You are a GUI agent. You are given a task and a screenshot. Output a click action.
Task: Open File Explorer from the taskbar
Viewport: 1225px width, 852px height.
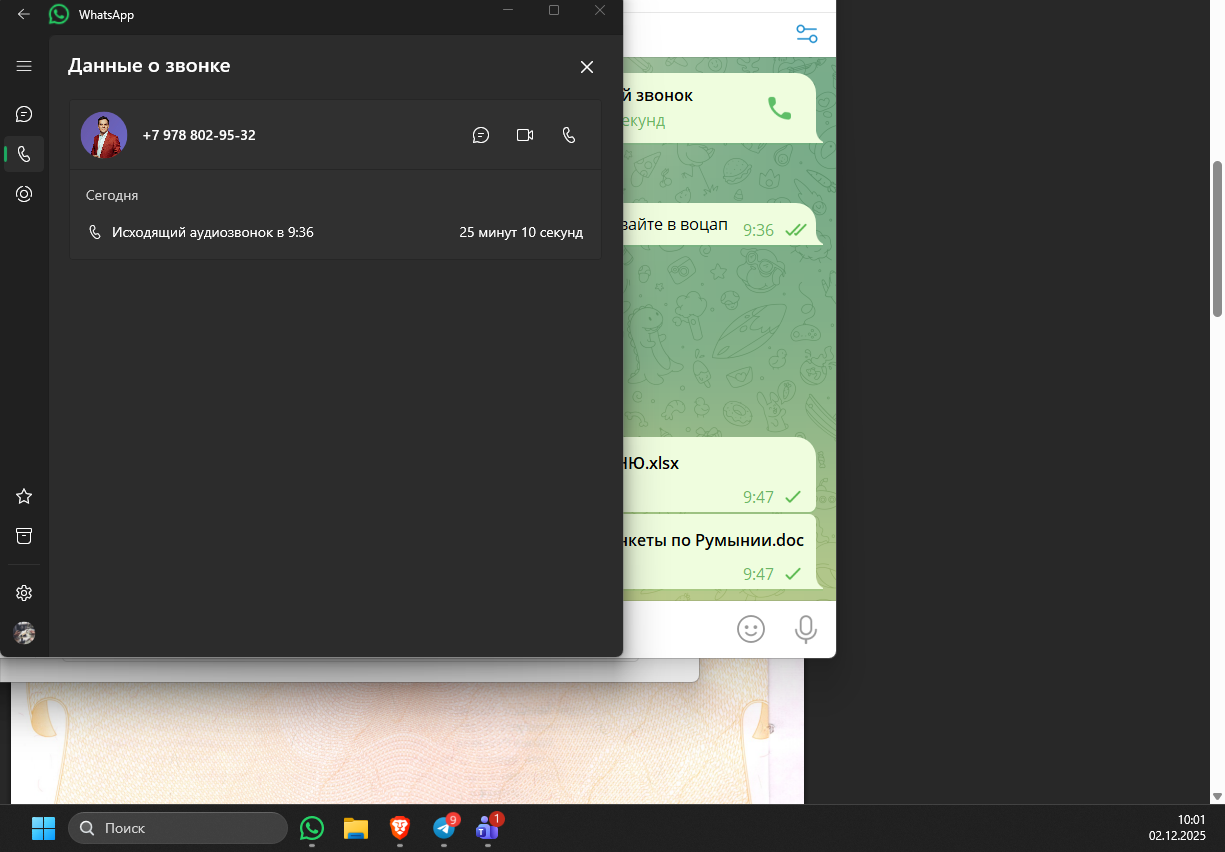[x=356, y=828]
